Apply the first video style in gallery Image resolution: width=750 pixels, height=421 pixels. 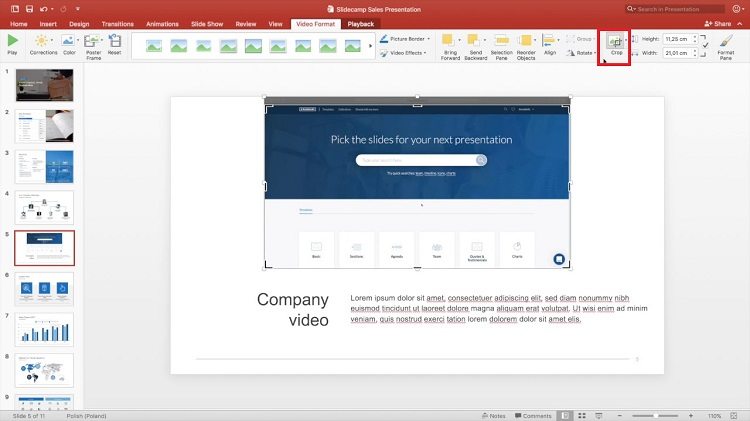coord(154,46)
